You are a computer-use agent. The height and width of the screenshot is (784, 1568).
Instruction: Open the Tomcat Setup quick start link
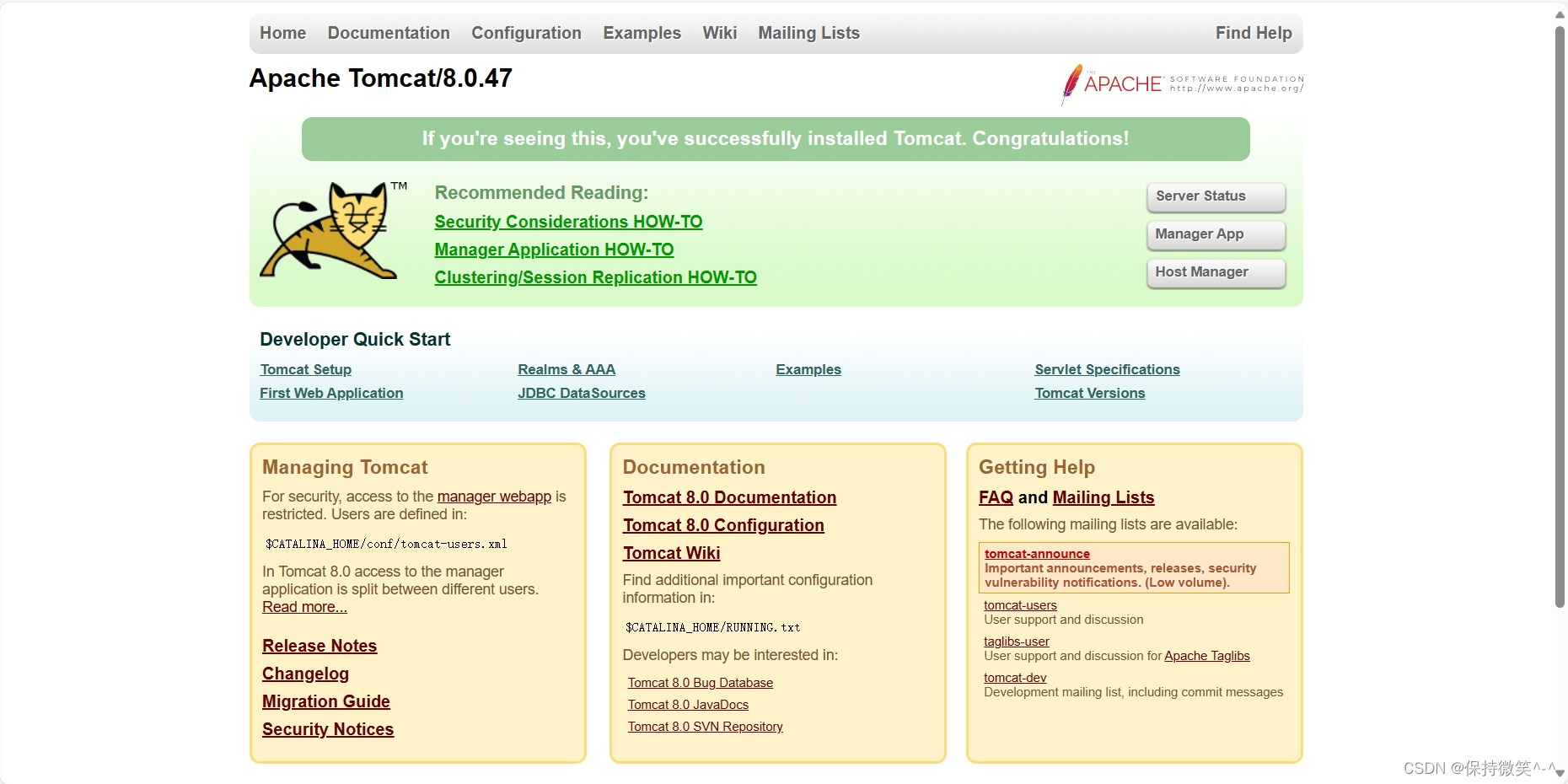306,369
